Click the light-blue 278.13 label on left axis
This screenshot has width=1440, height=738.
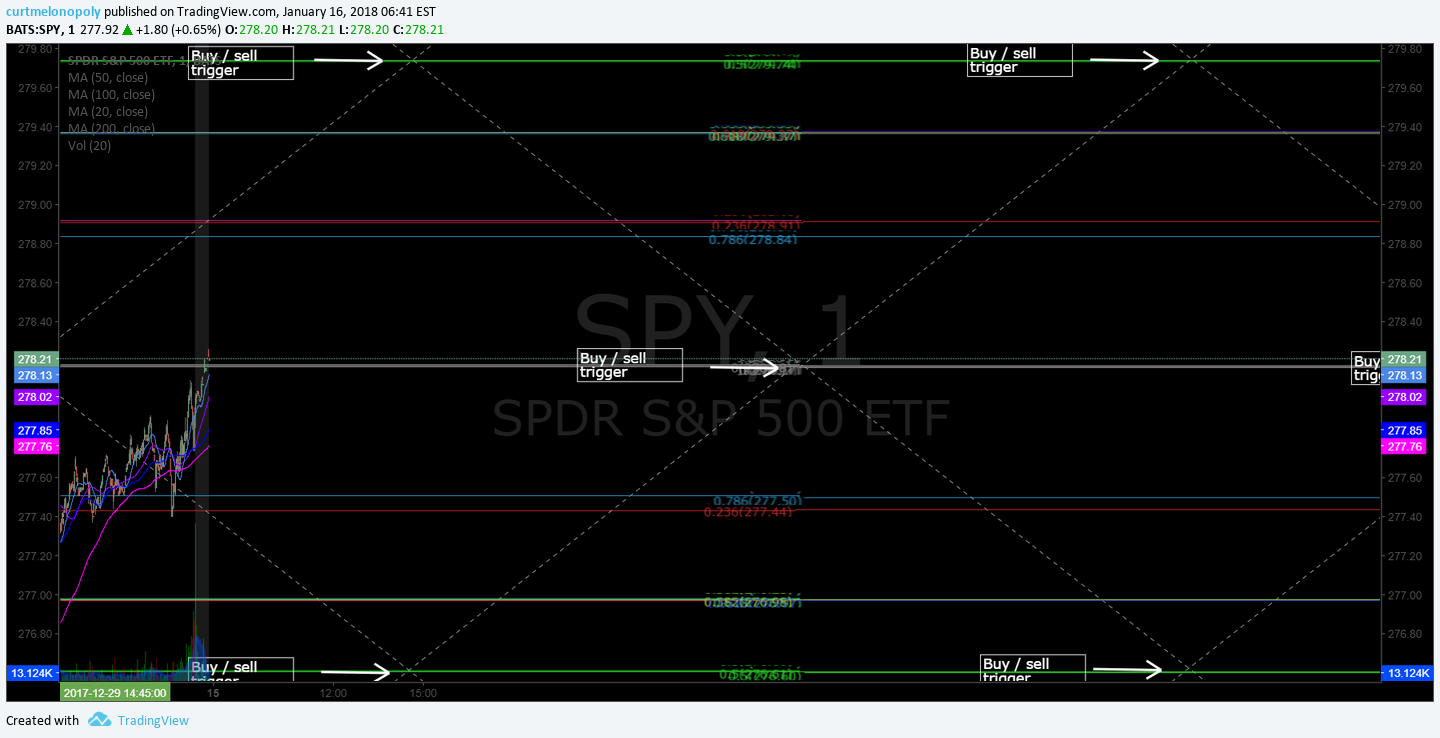click(x=34, y=375)
